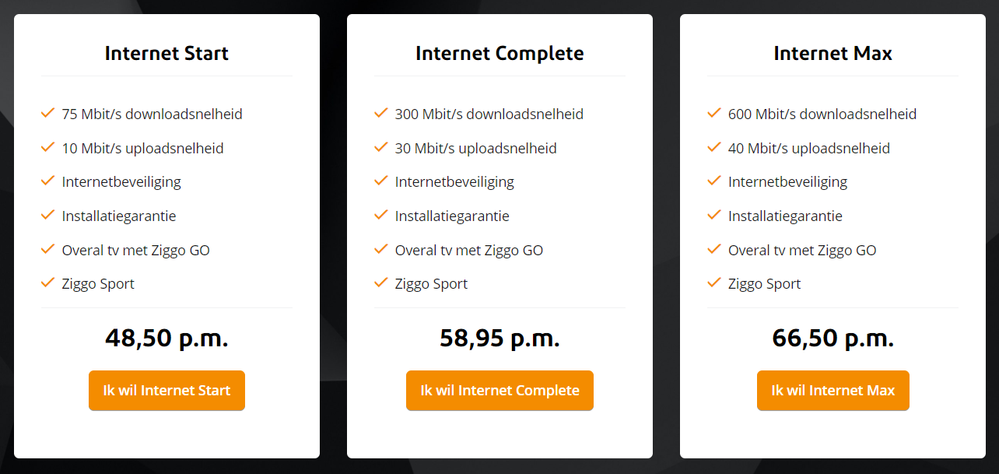The image size is (999, 474).
Task: Click the 48,50 p.m. price
Action: (166, 338)
